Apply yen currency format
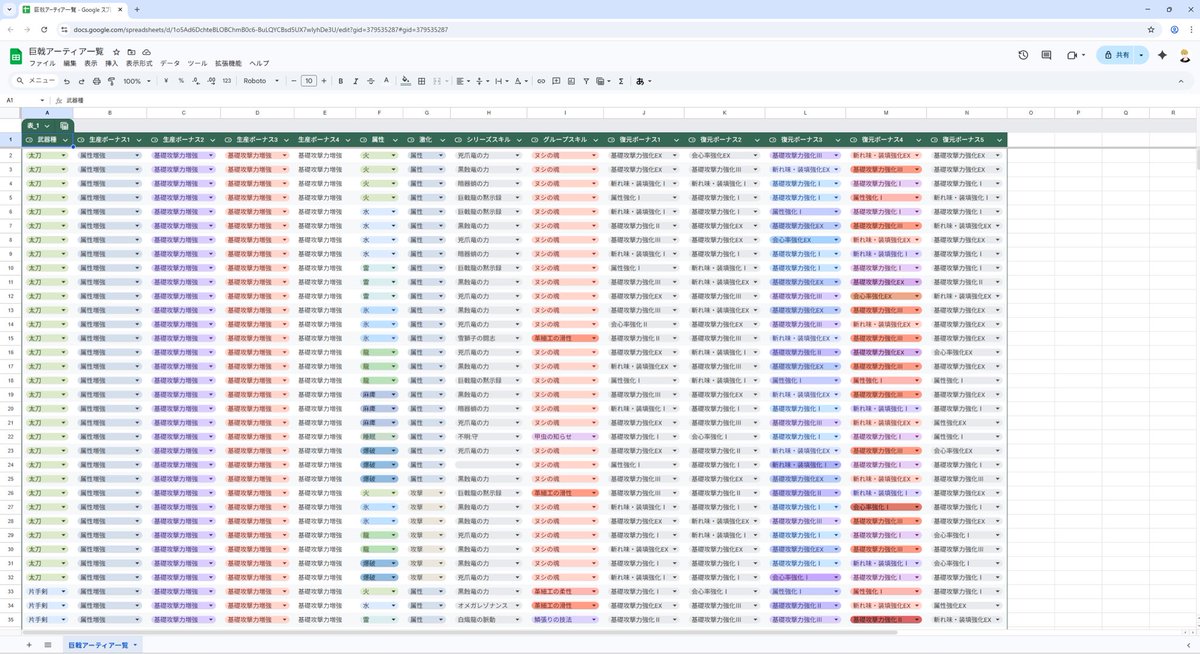Screen dimensions: 1200x654 (166, 81)
